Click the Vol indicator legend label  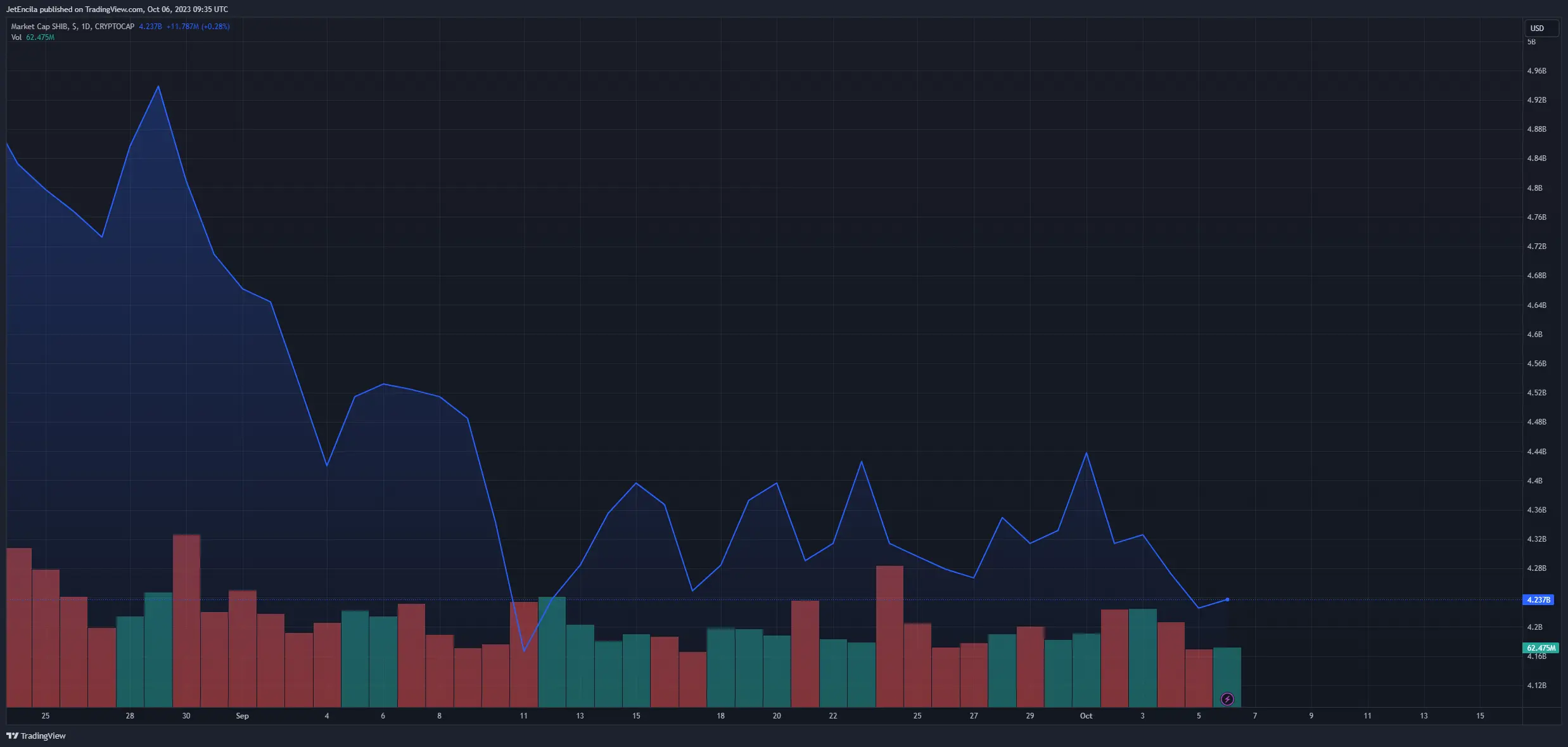pyautogui.click(x=16, y=37)
